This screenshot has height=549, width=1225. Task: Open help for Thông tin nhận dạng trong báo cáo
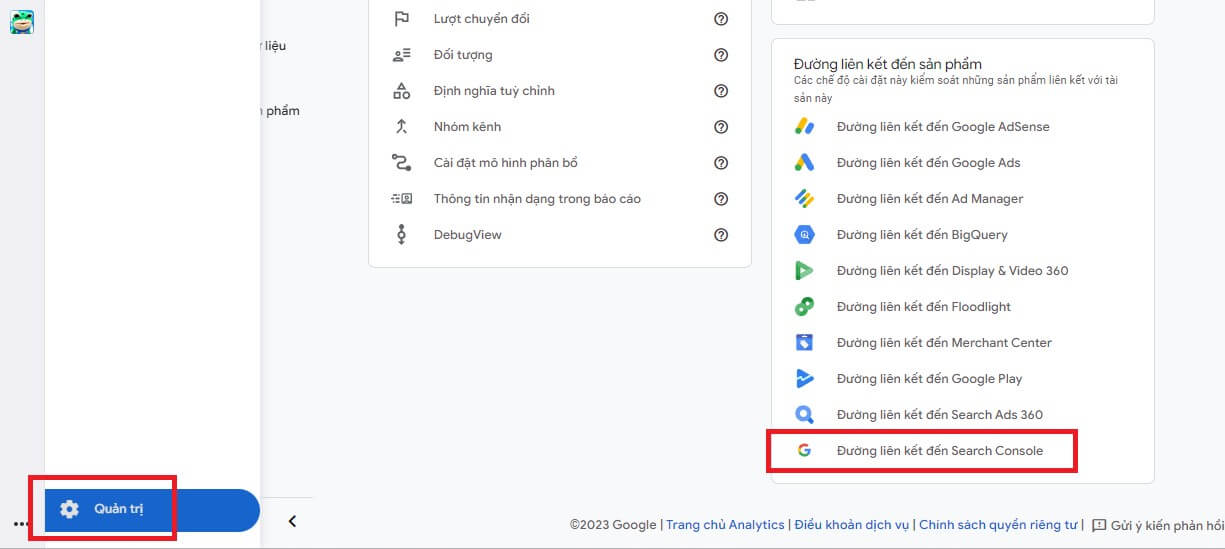click(721, 199)
